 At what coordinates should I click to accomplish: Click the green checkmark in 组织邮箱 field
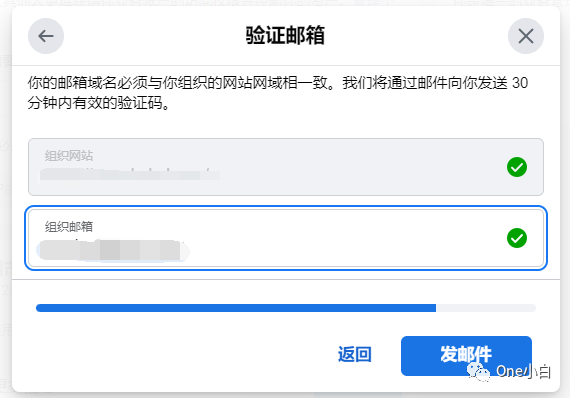click(517, 238)
